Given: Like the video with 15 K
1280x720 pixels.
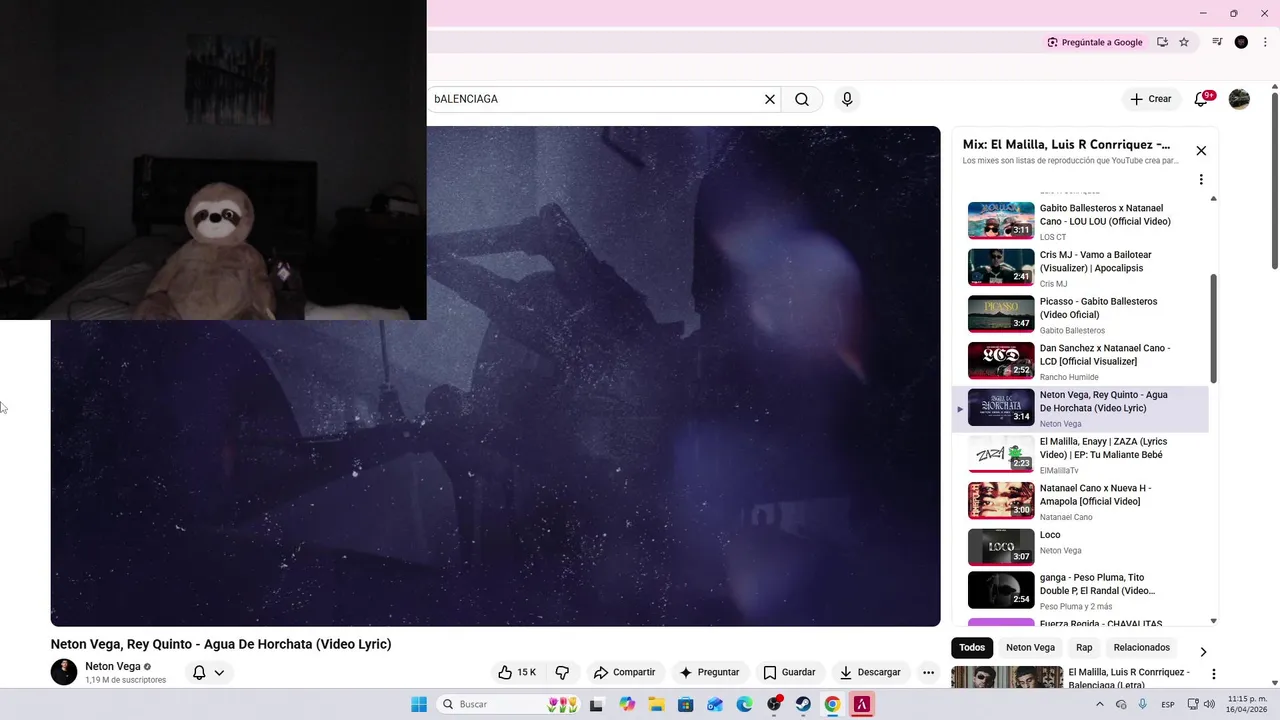Looking at the screenshot, I should click(518, 672).
